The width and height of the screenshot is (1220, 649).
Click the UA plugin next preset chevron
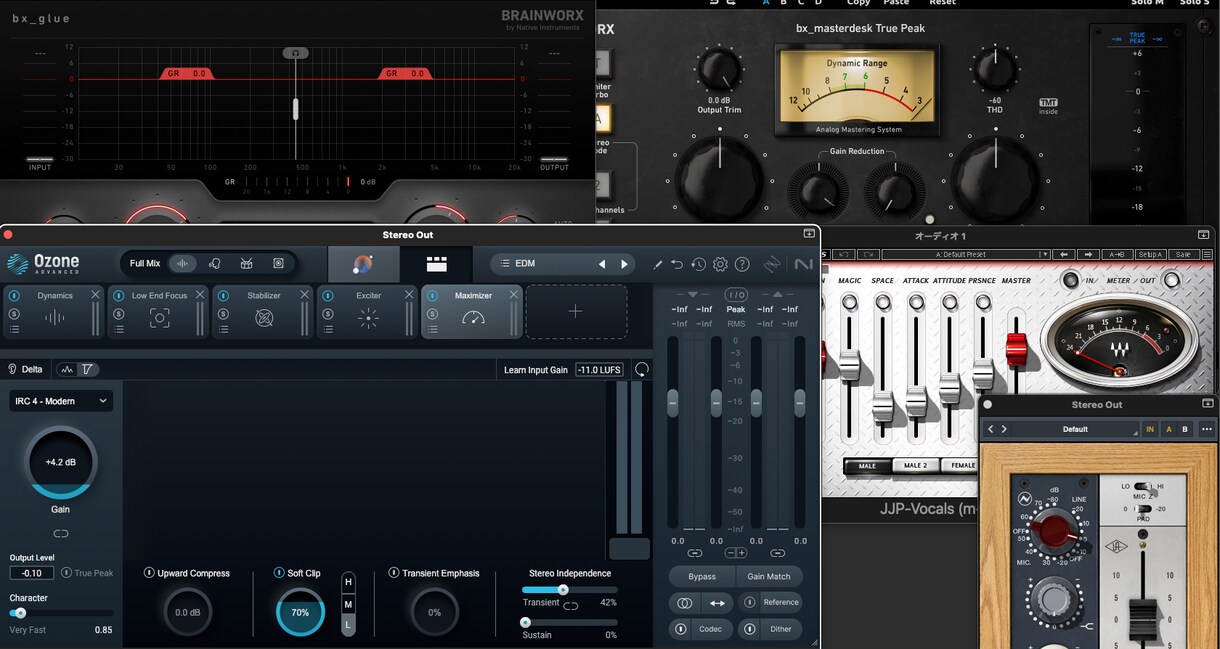click(1004, 429)
